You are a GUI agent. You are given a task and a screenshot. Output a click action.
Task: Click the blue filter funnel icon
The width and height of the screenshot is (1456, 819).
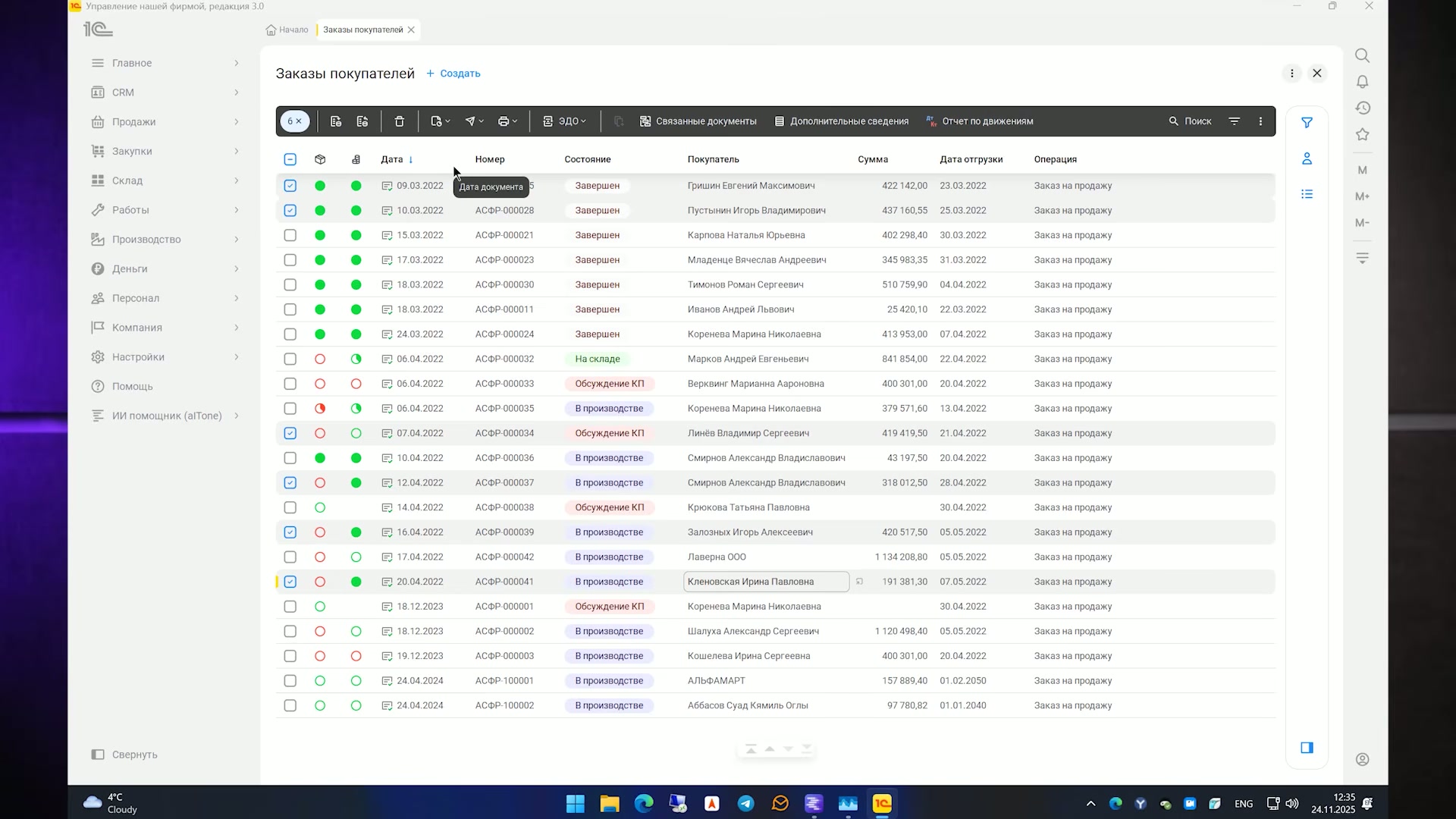point(1307,123)
